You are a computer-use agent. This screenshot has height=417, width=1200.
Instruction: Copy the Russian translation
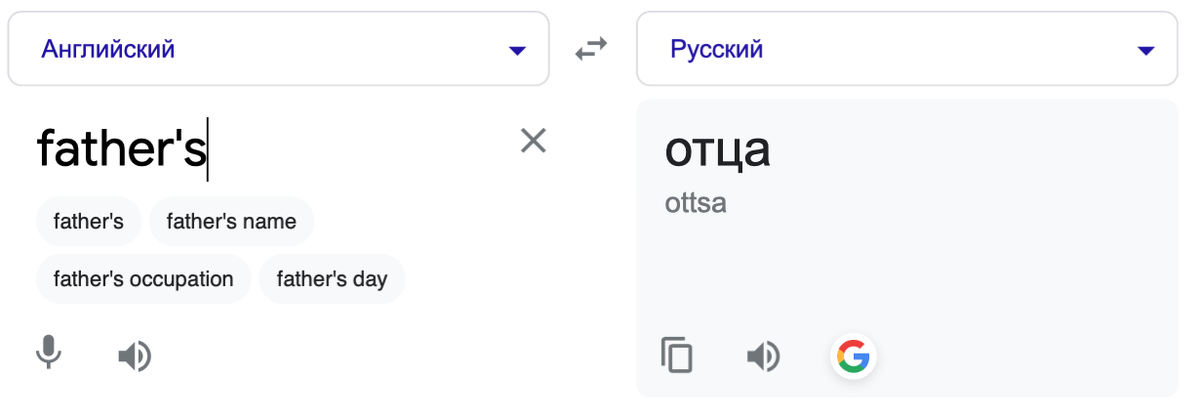coord(677,355)
